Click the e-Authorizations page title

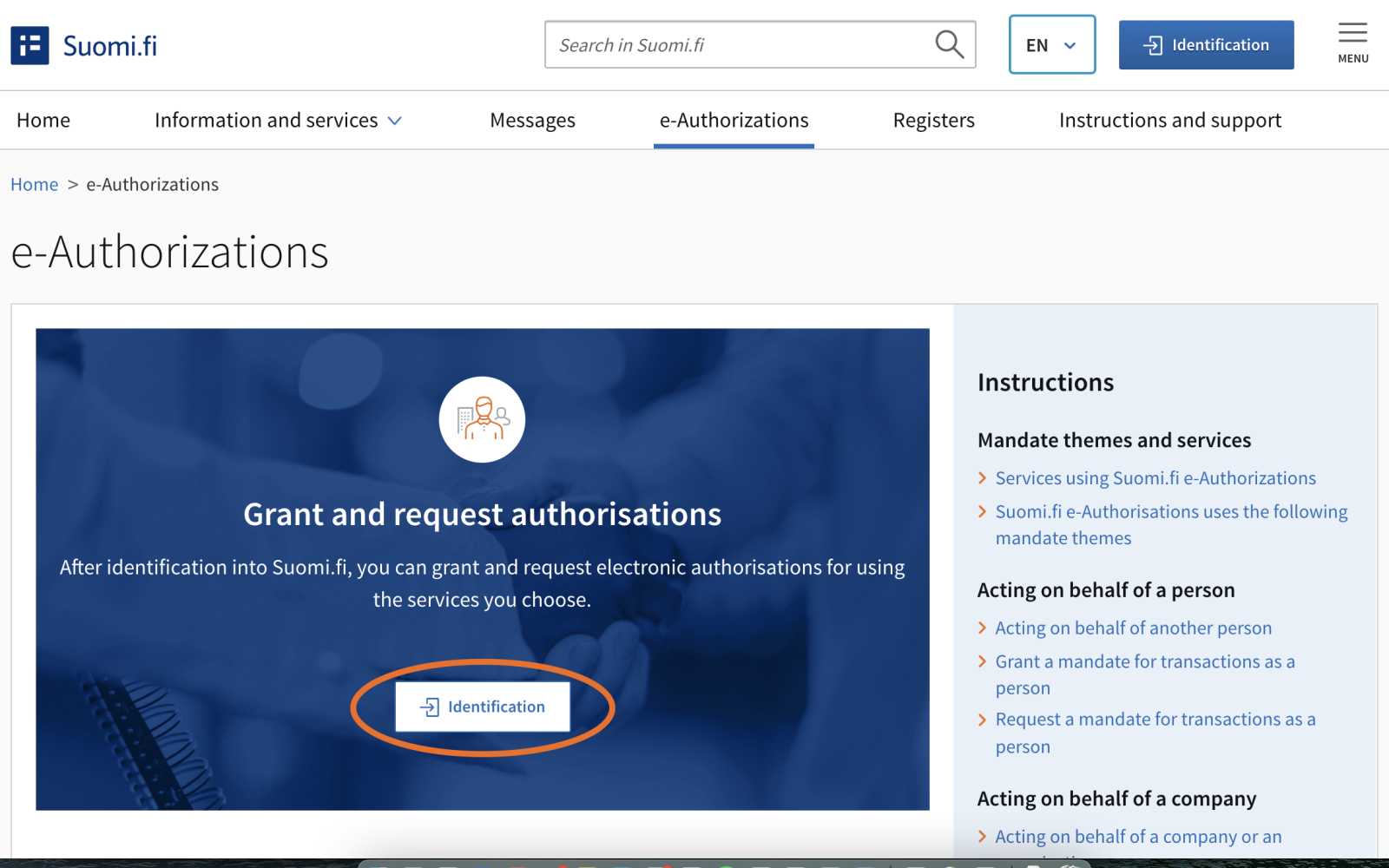point(169,252)
